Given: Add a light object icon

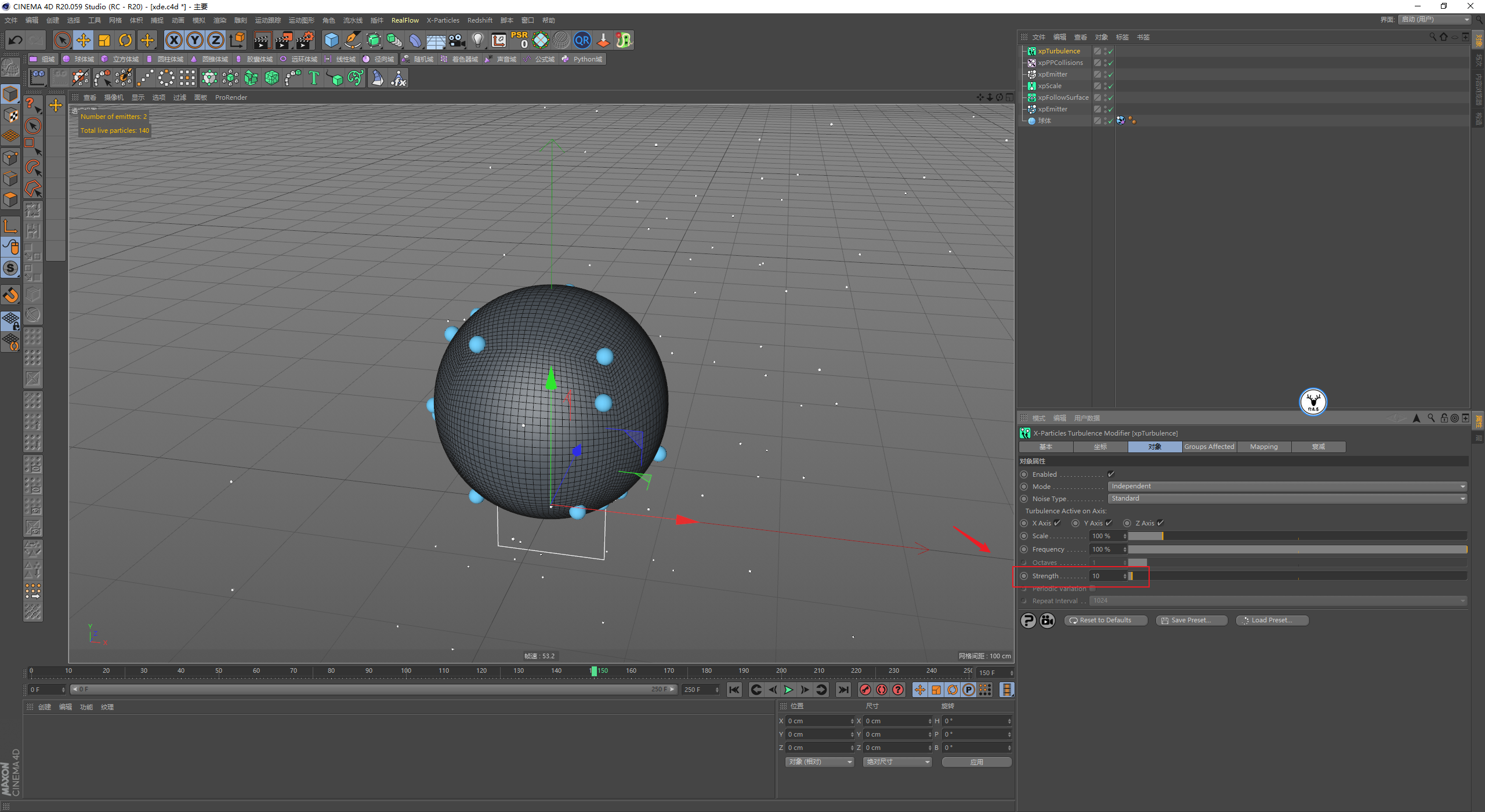Looking at the screenshot, I should [x=477, y=40].
